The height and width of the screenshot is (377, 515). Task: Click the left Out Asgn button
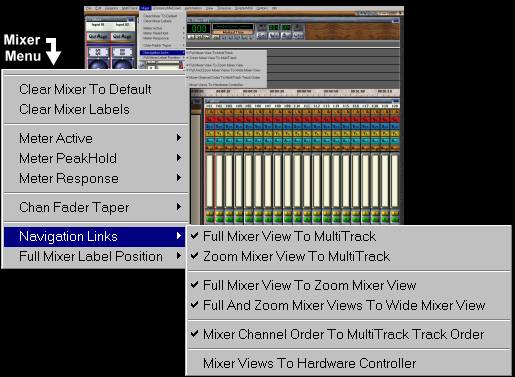pyautogui.click(x=98, y=36)
